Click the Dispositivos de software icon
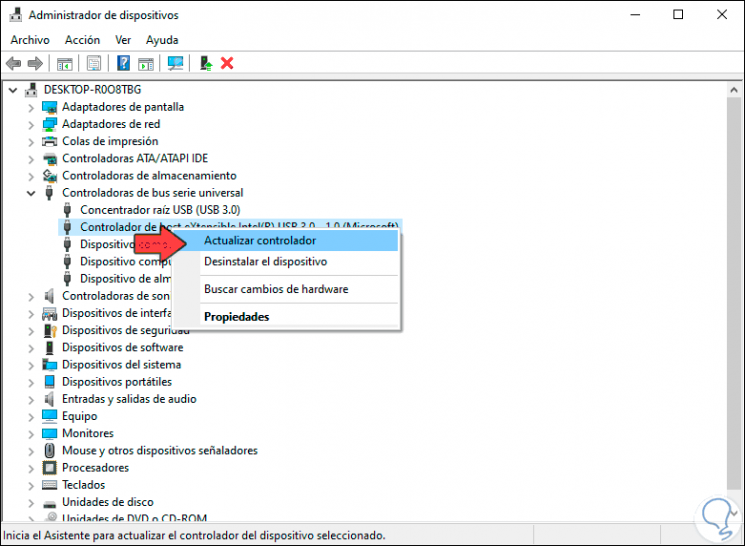 point(49,347)
